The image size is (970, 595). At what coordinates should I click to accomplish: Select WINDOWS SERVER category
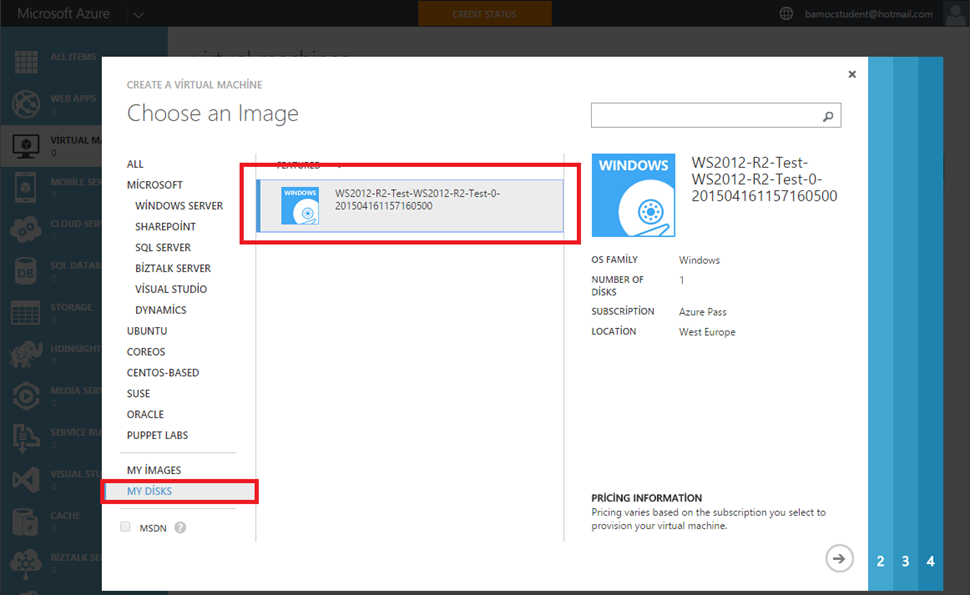point(179,205)
